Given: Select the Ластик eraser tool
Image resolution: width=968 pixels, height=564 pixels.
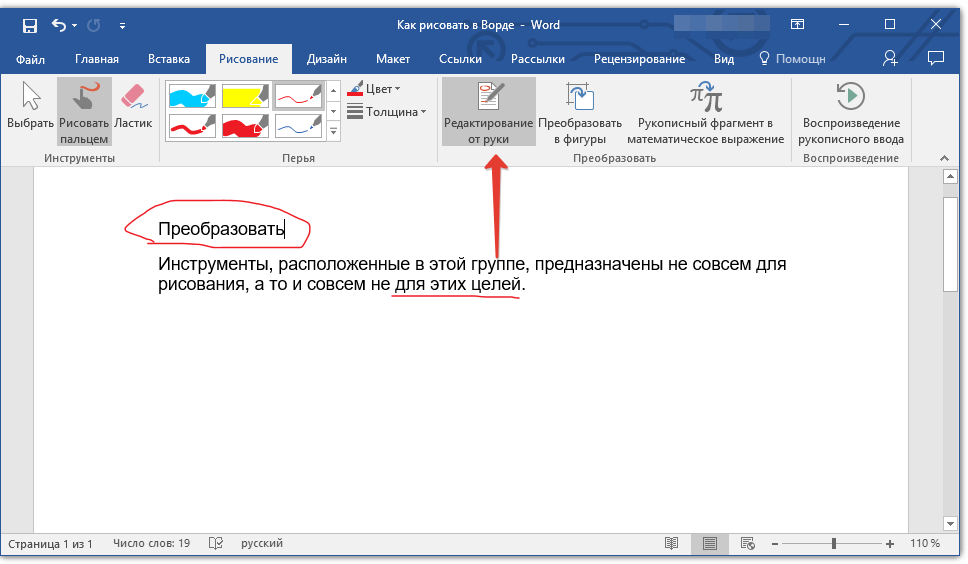Looking at the screenshot, I should click(x=133, y=108).
